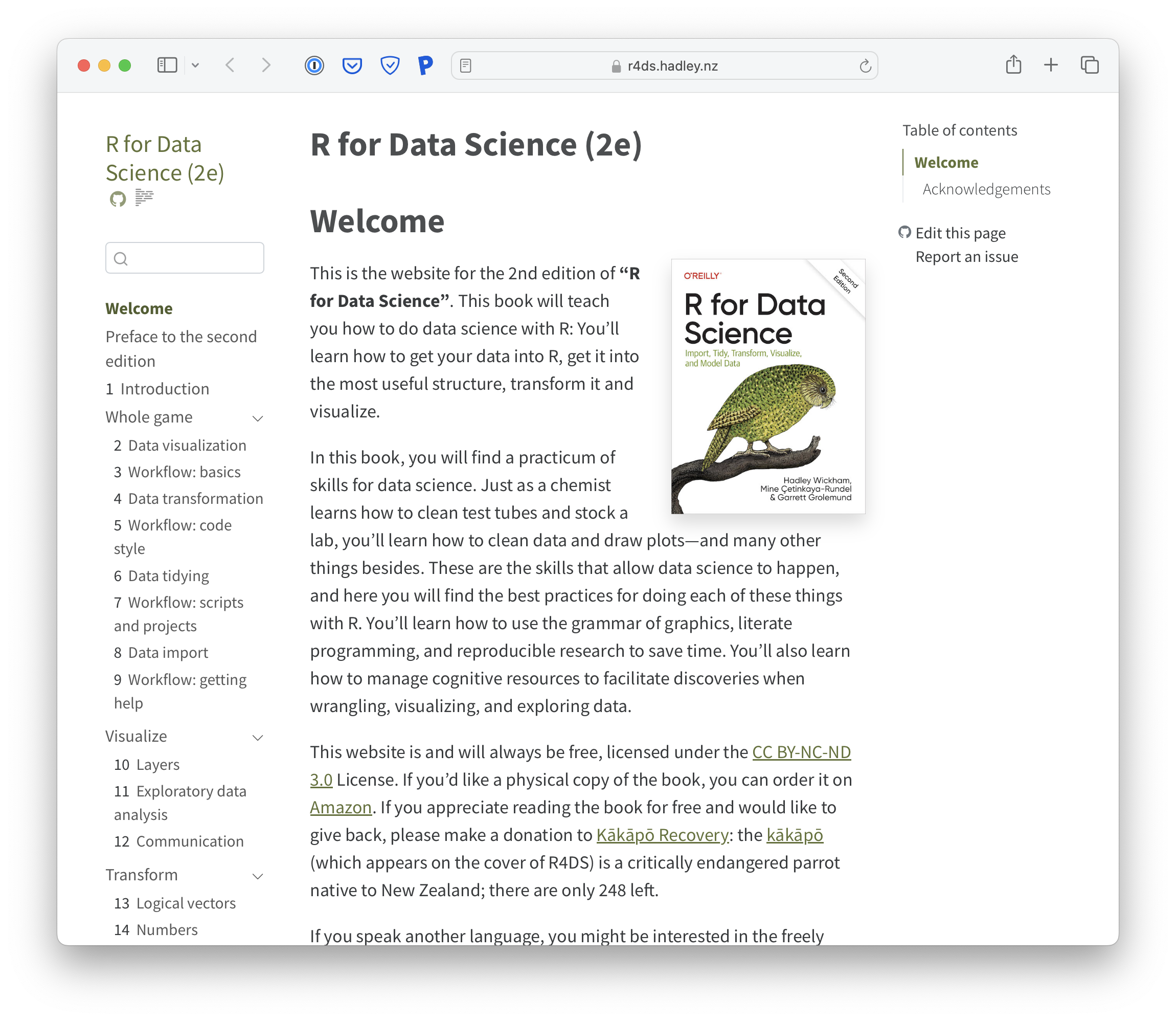1176x1021 pixels.
Task: Open the GitHub repository icon under the book title
Action: 118,199
